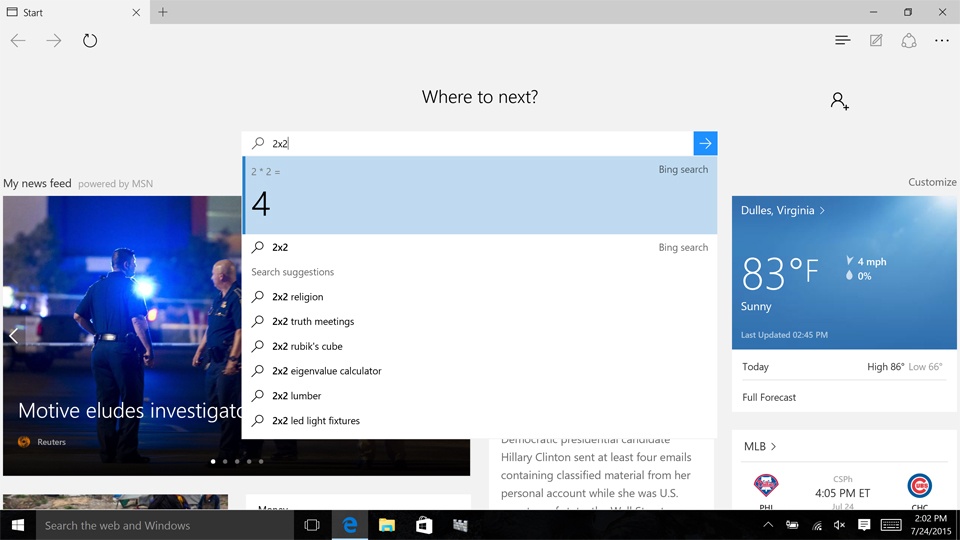Viewport: 960px width, 540px height.
Task: Click Today high and low row
Action: pos(842,367)
